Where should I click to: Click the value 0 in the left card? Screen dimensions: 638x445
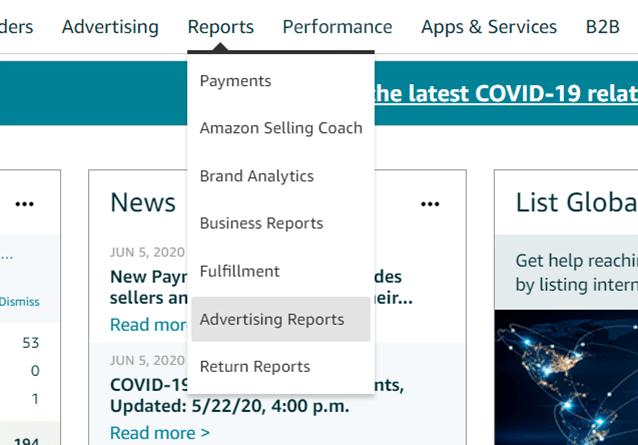35,371
